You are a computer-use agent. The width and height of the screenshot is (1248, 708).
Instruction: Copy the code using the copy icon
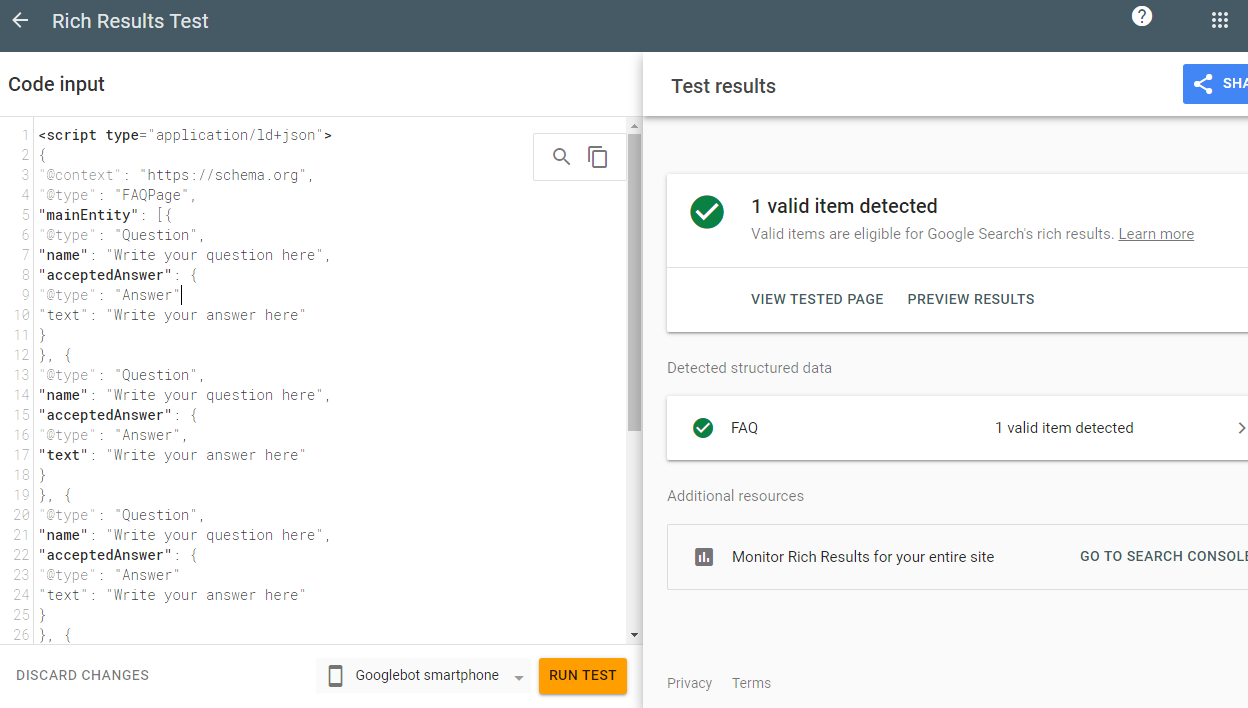[x=598, y=157]
